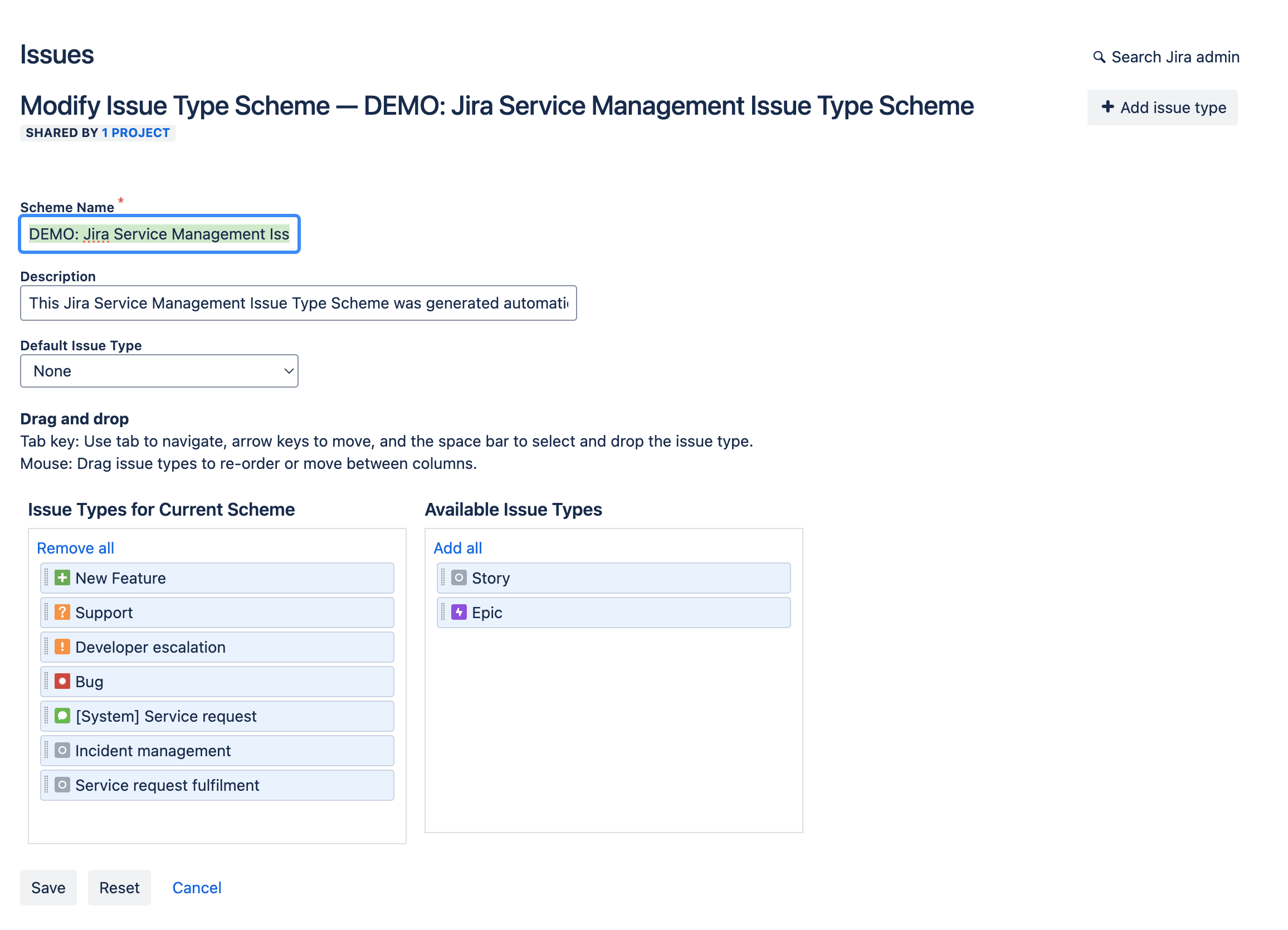Click the green Service request chat icon
Viewport: 1288px width, 930px height.
62,716
